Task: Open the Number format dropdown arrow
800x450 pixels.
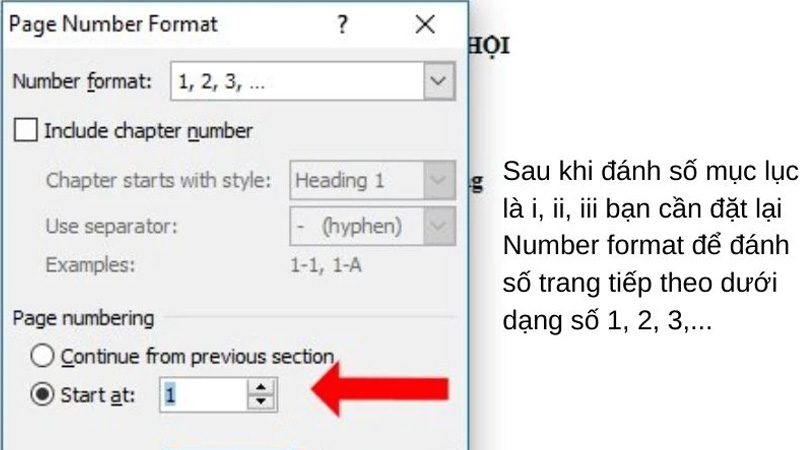Action: 439,81
